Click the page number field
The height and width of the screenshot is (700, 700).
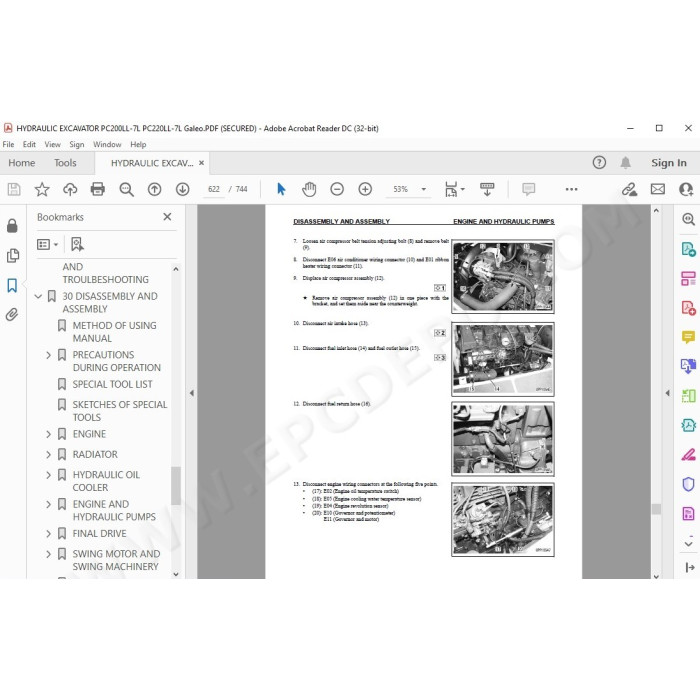click(x=214, y=189)
